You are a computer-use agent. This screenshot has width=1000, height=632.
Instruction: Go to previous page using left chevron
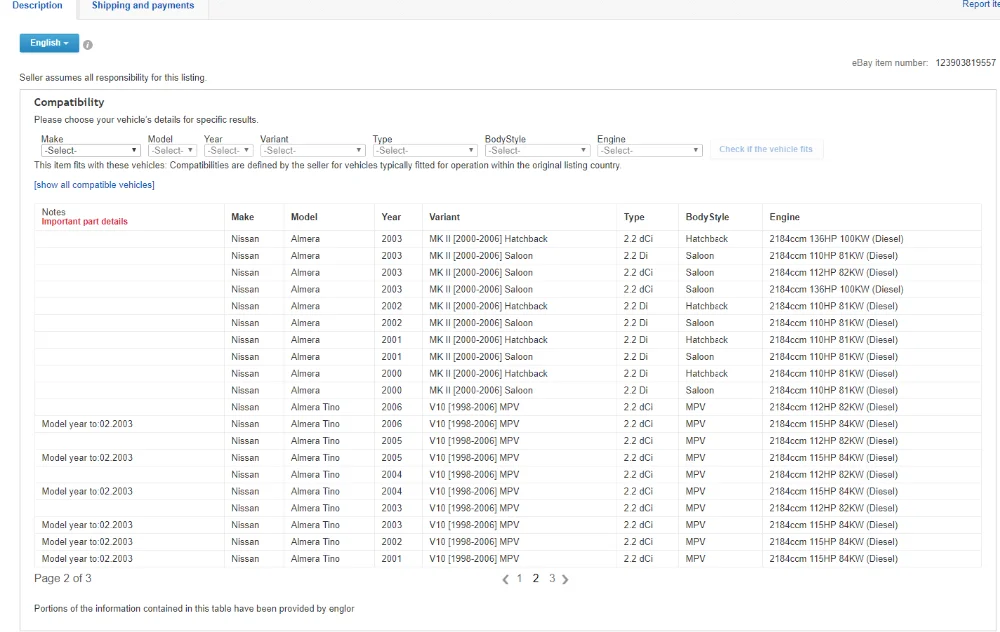click(x=505, y=579)
